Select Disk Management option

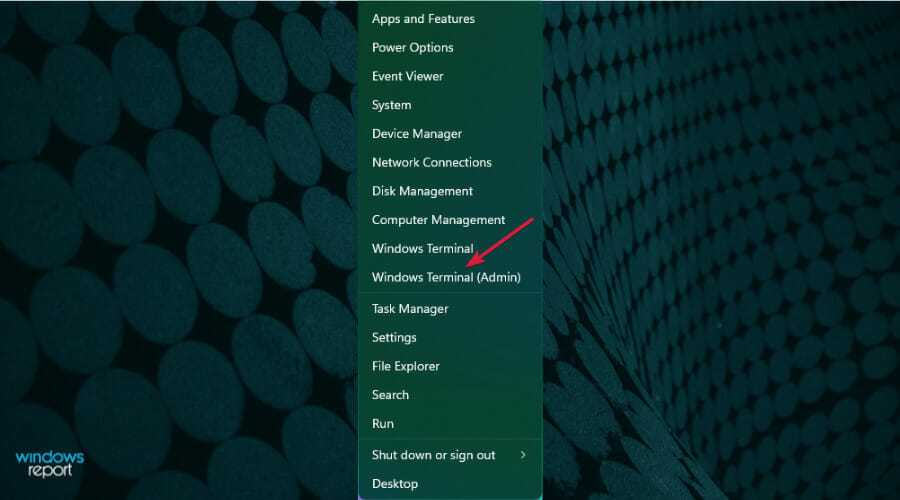422,191
